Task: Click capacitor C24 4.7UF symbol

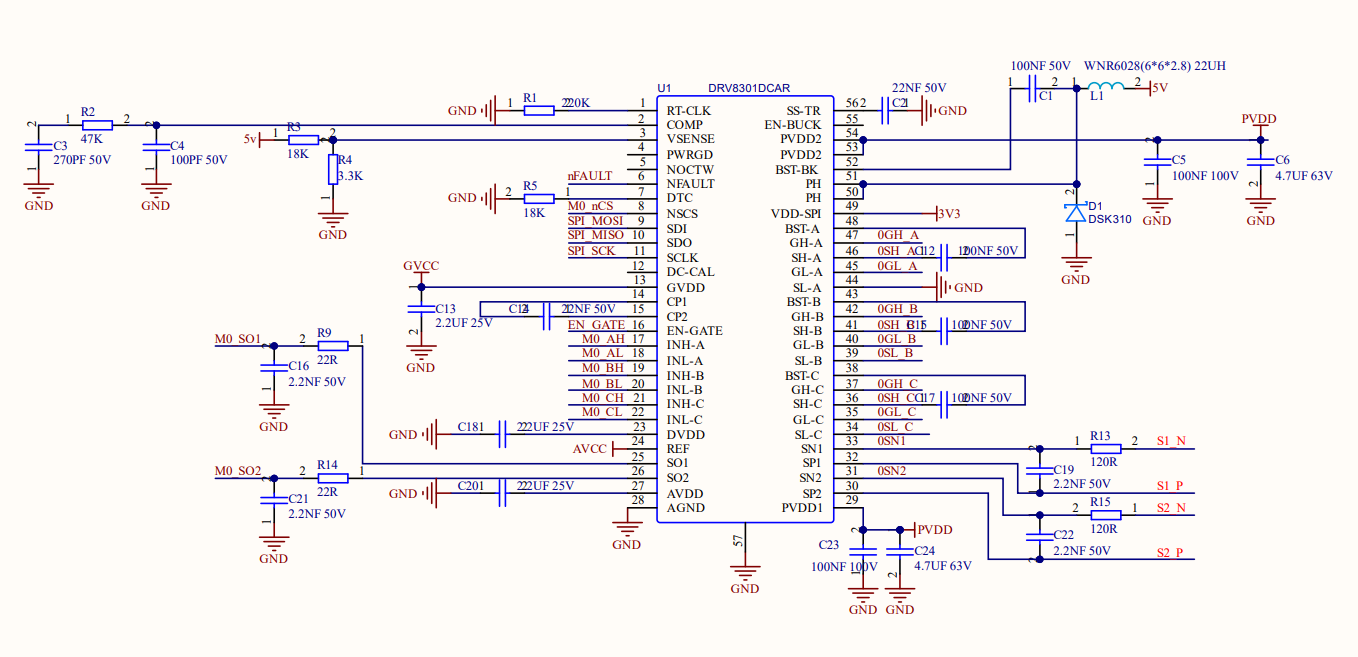Action: [901, 551]
